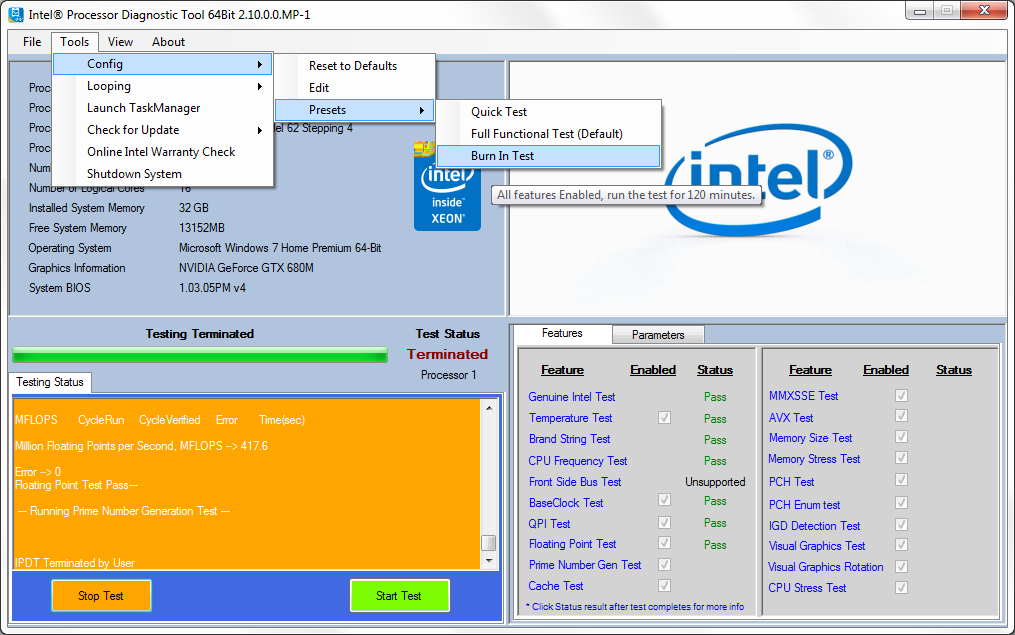The image size is (1015, 635).
Task: Click the Start Test button
Action: (399, 596)
